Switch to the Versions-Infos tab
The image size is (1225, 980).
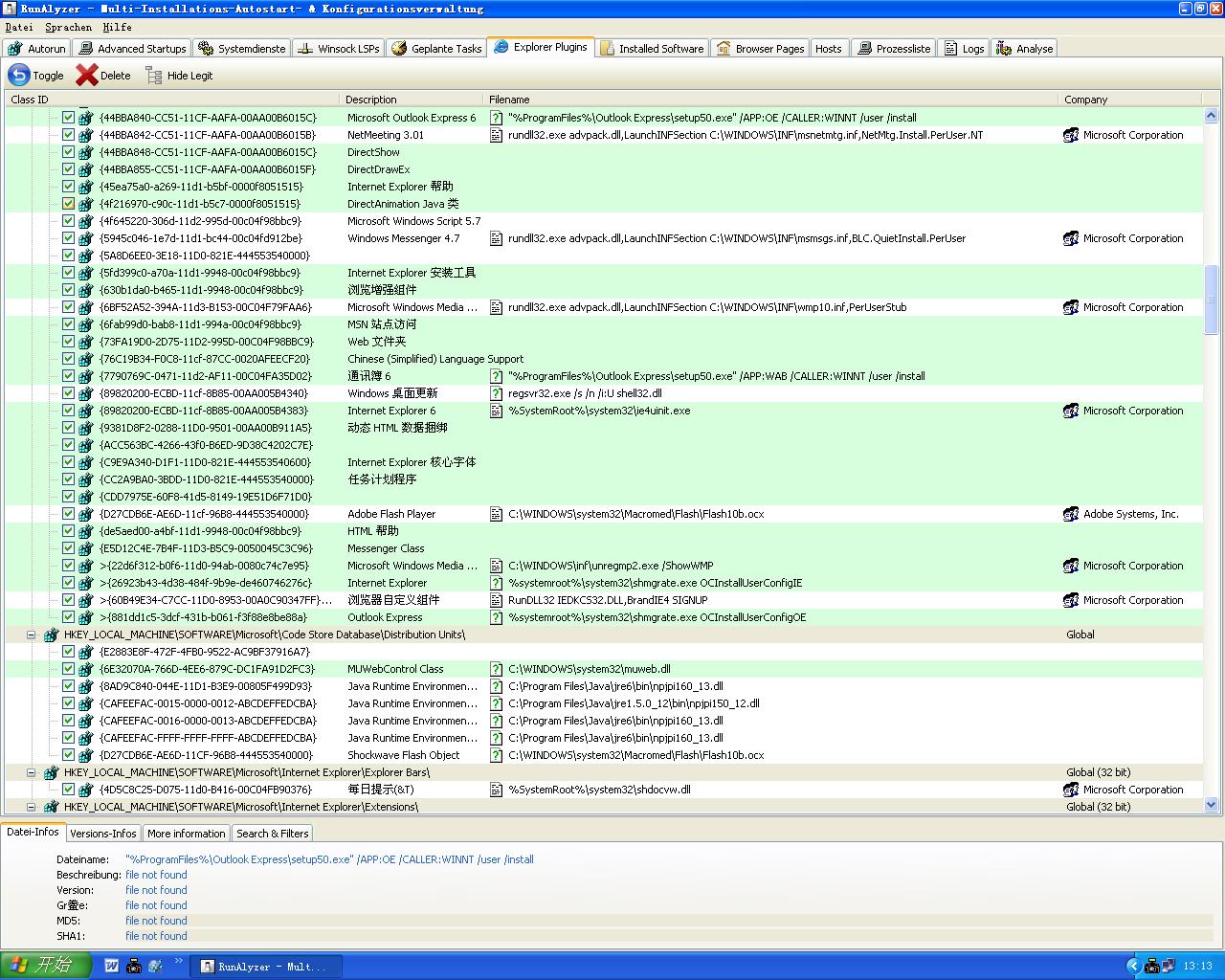coord(103,834)
